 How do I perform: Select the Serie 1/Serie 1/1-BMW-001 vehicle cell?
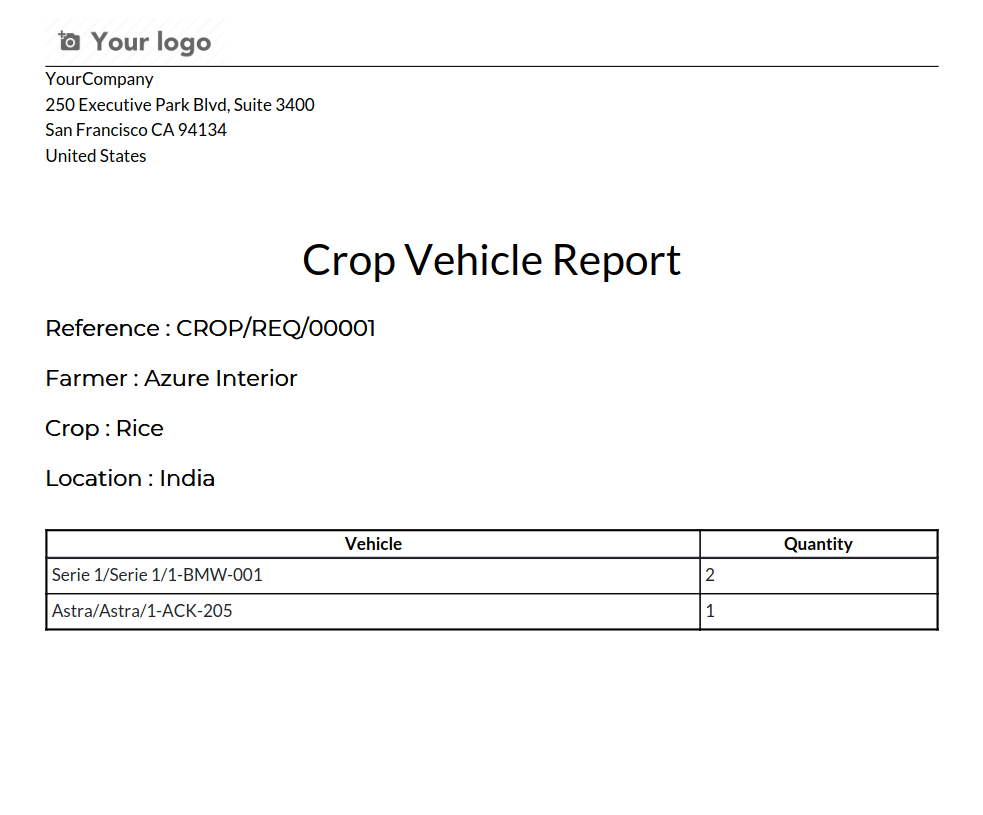157,575
